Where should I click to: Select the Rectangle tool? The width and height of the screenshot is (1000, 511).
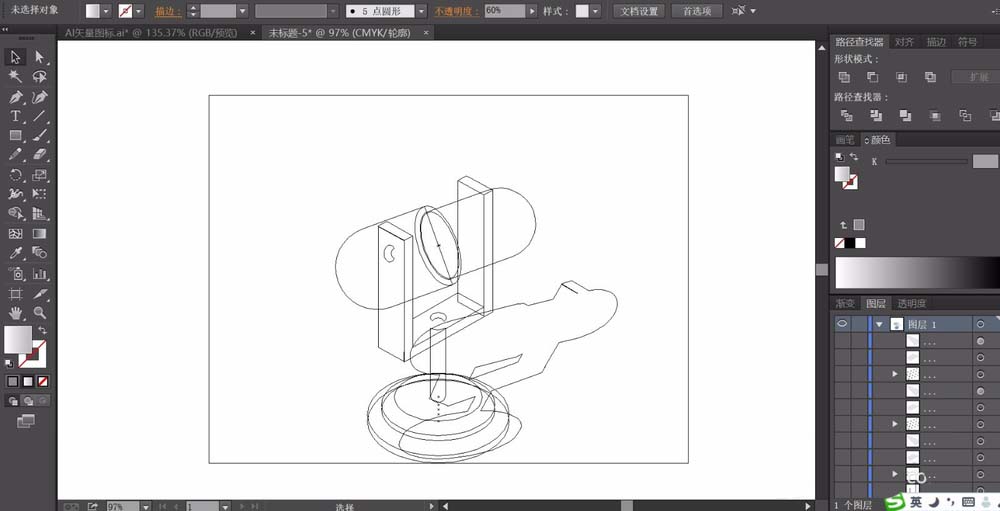point(15,135)
